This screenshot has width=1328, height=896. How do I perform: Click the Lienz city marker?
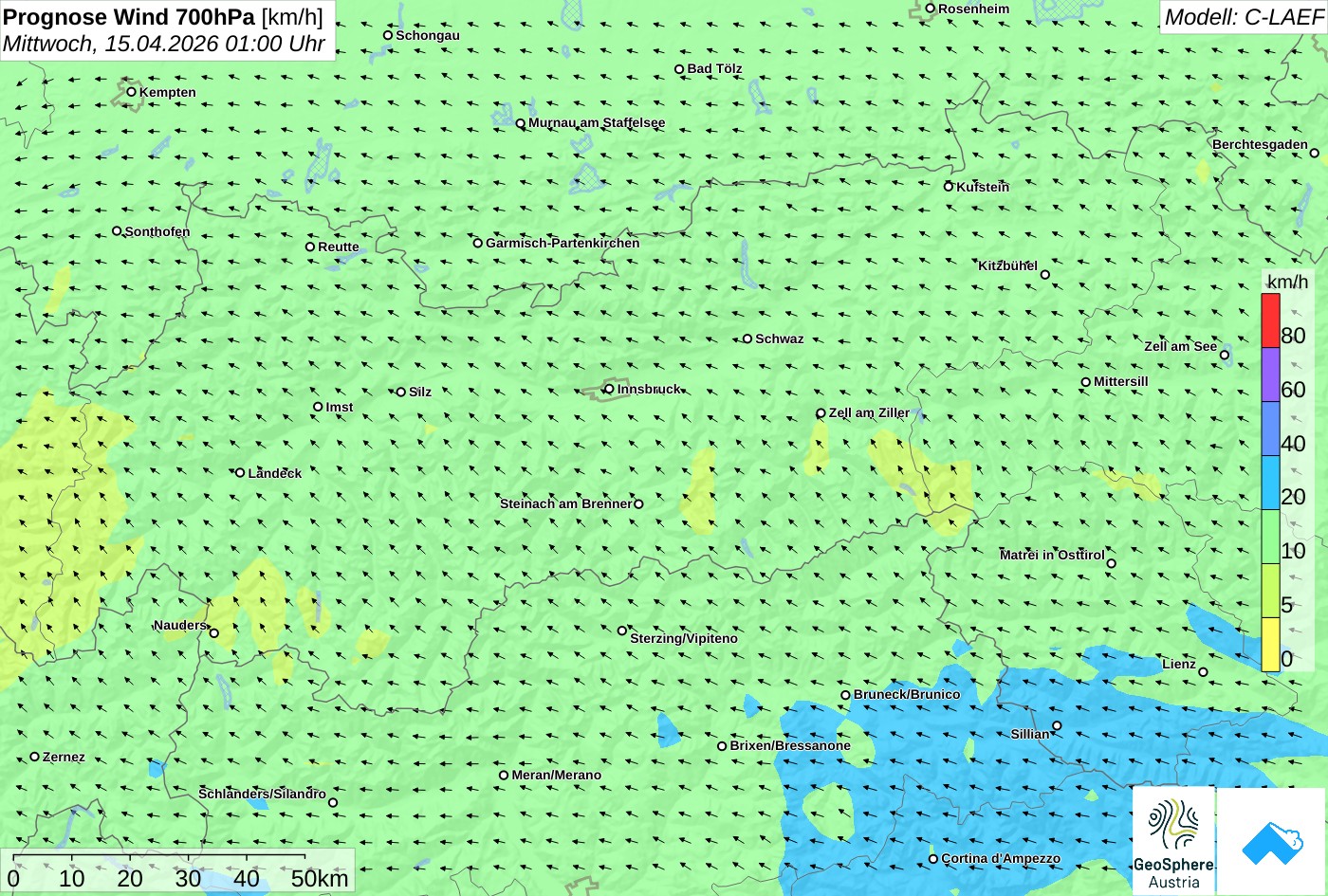coord(1203,672)
